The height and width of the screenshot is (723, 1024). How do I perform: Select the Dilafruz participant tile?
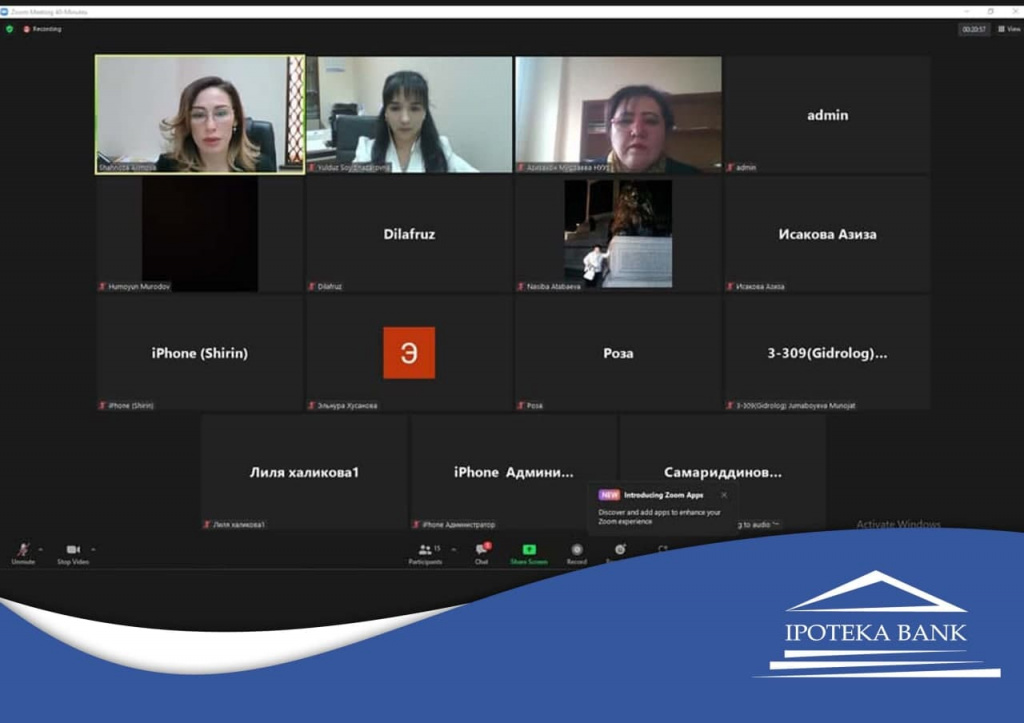coord(409,234)
